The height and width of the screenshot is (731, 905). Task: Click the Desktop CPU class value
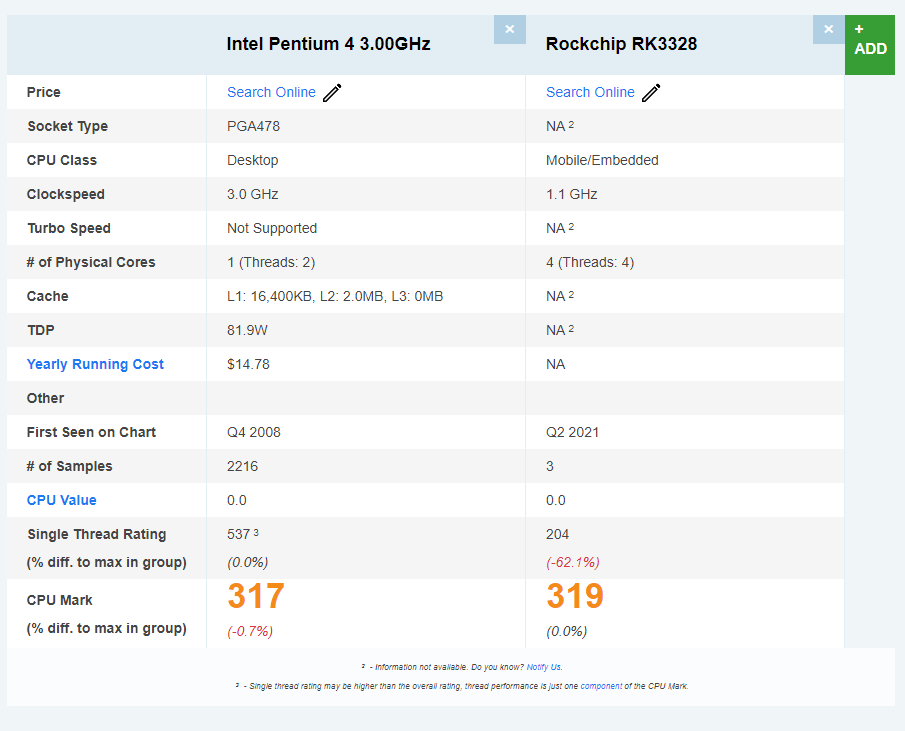coord(253,160)
